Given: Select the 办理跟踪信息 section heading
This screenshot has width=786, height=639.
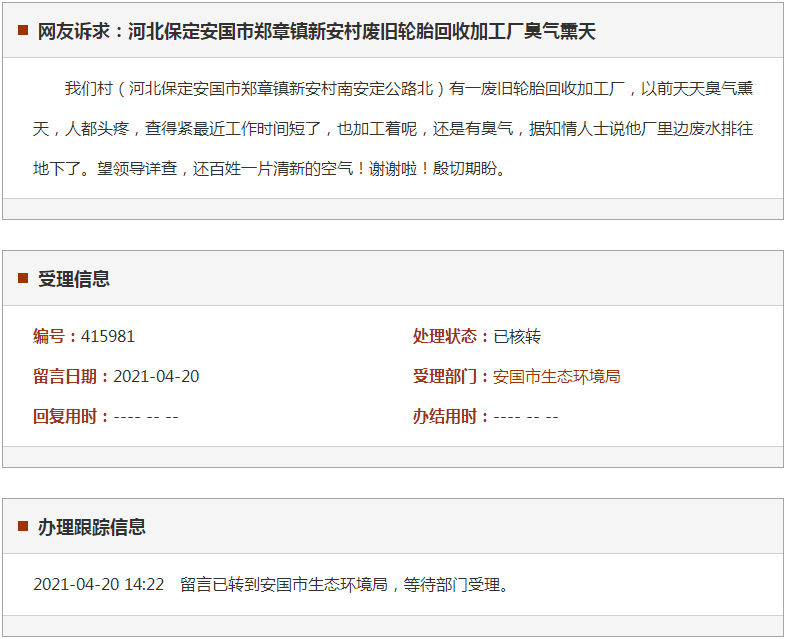Looking at the screenshot, I should coord(92,526).
